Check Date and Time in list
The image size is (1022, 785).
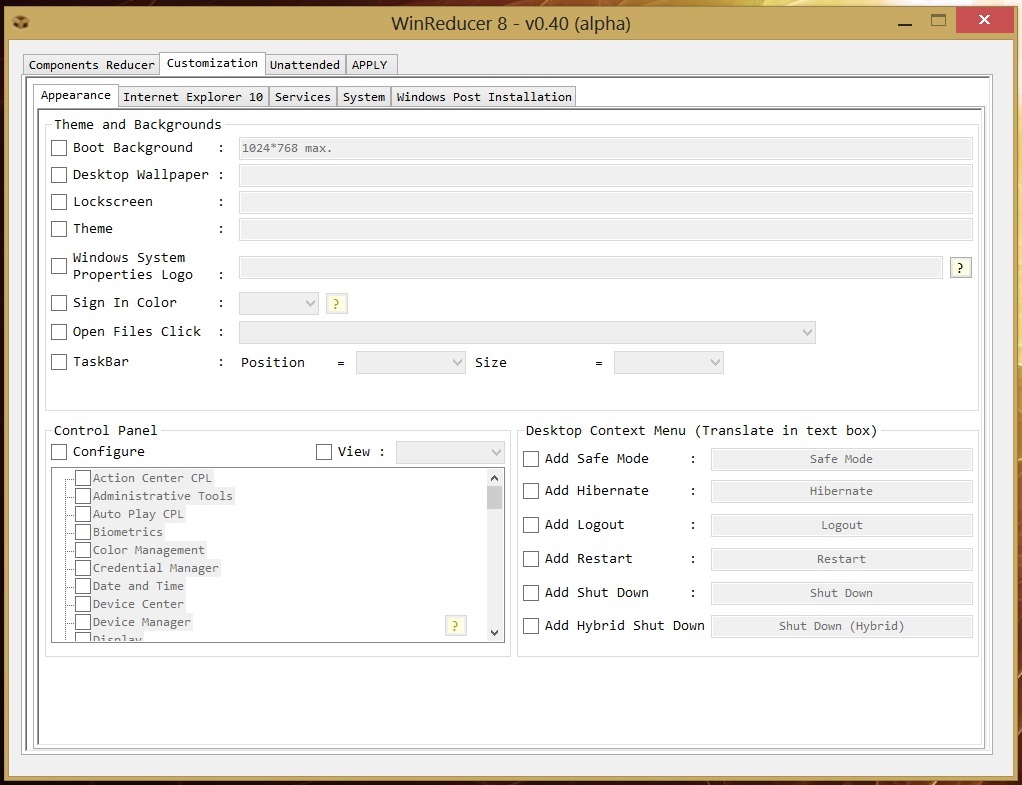click(x=83, y=586)
